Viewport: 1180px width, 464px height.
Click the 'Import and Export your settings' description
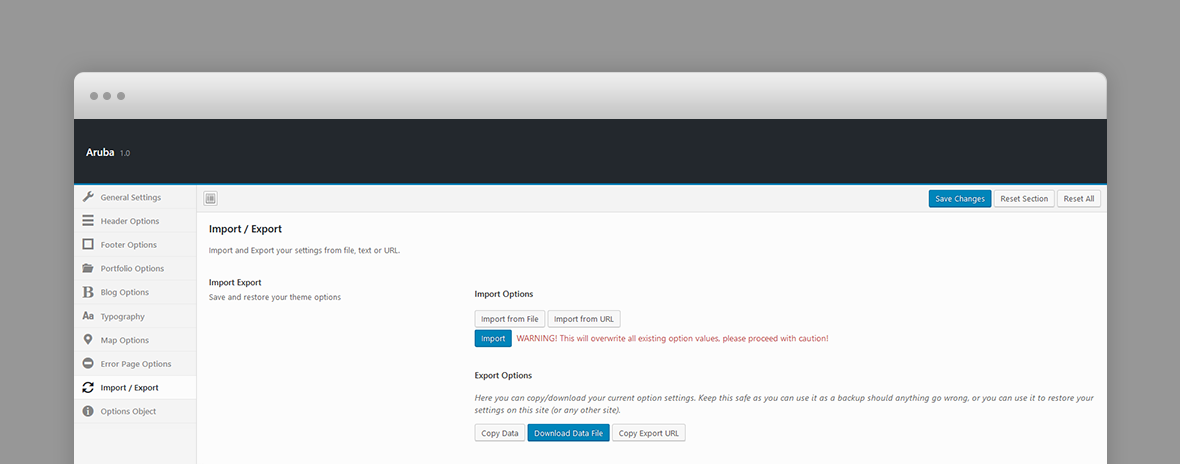coord(304,250)
